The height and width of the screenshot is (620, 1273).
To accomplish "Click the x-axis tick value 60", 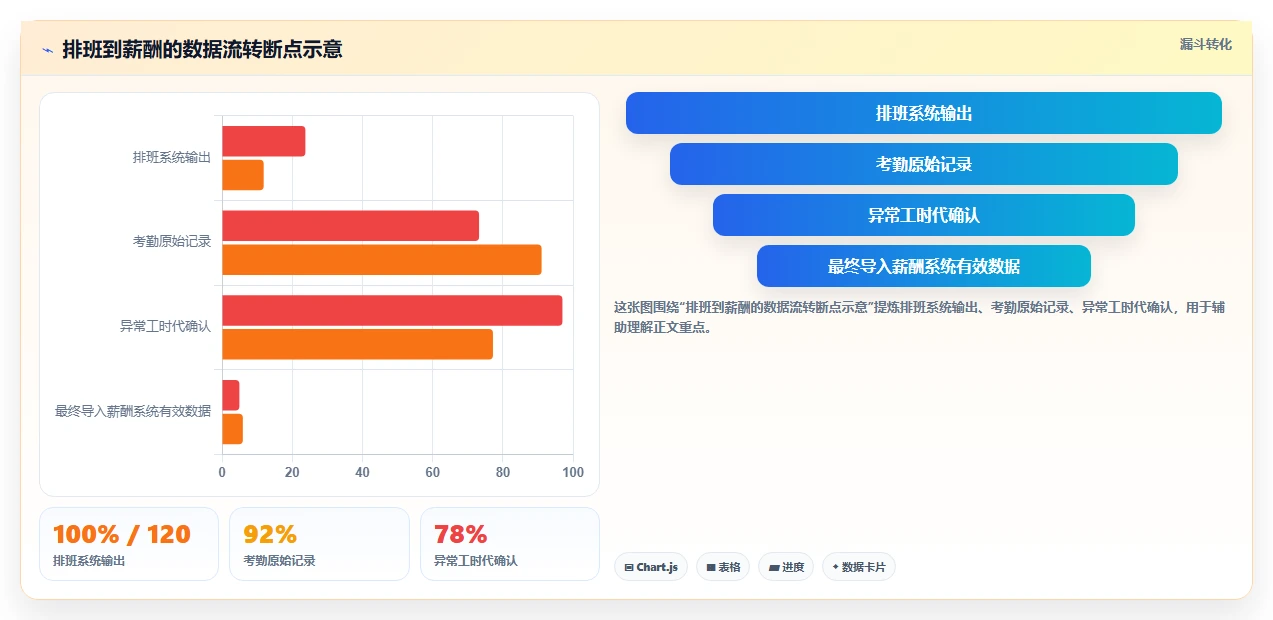I will [433, 473].
